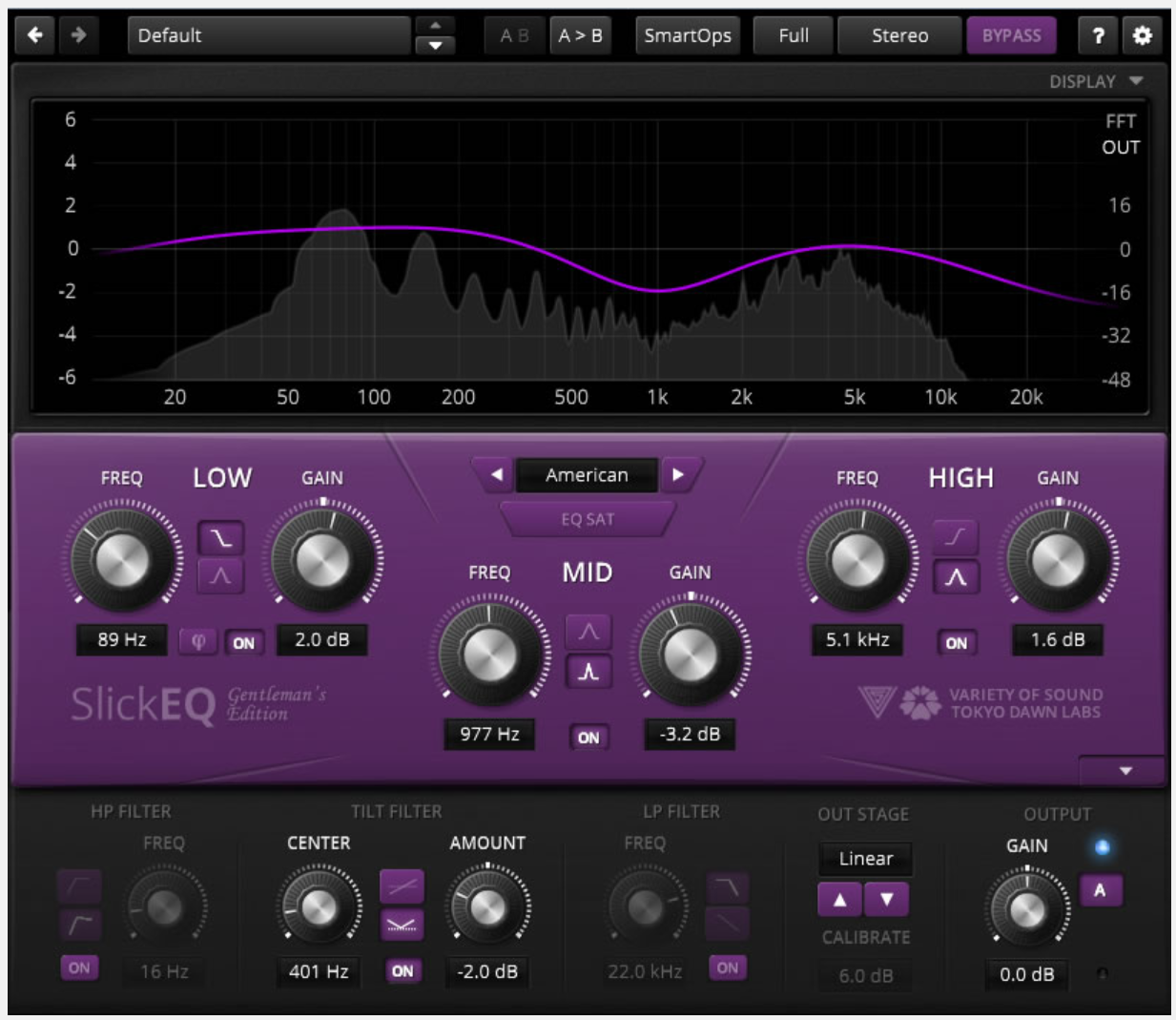The image size is (1176, 1020).
Task: Toggle the LOW band ON switch
Action: pyautogui.click(x=244, y=643)
